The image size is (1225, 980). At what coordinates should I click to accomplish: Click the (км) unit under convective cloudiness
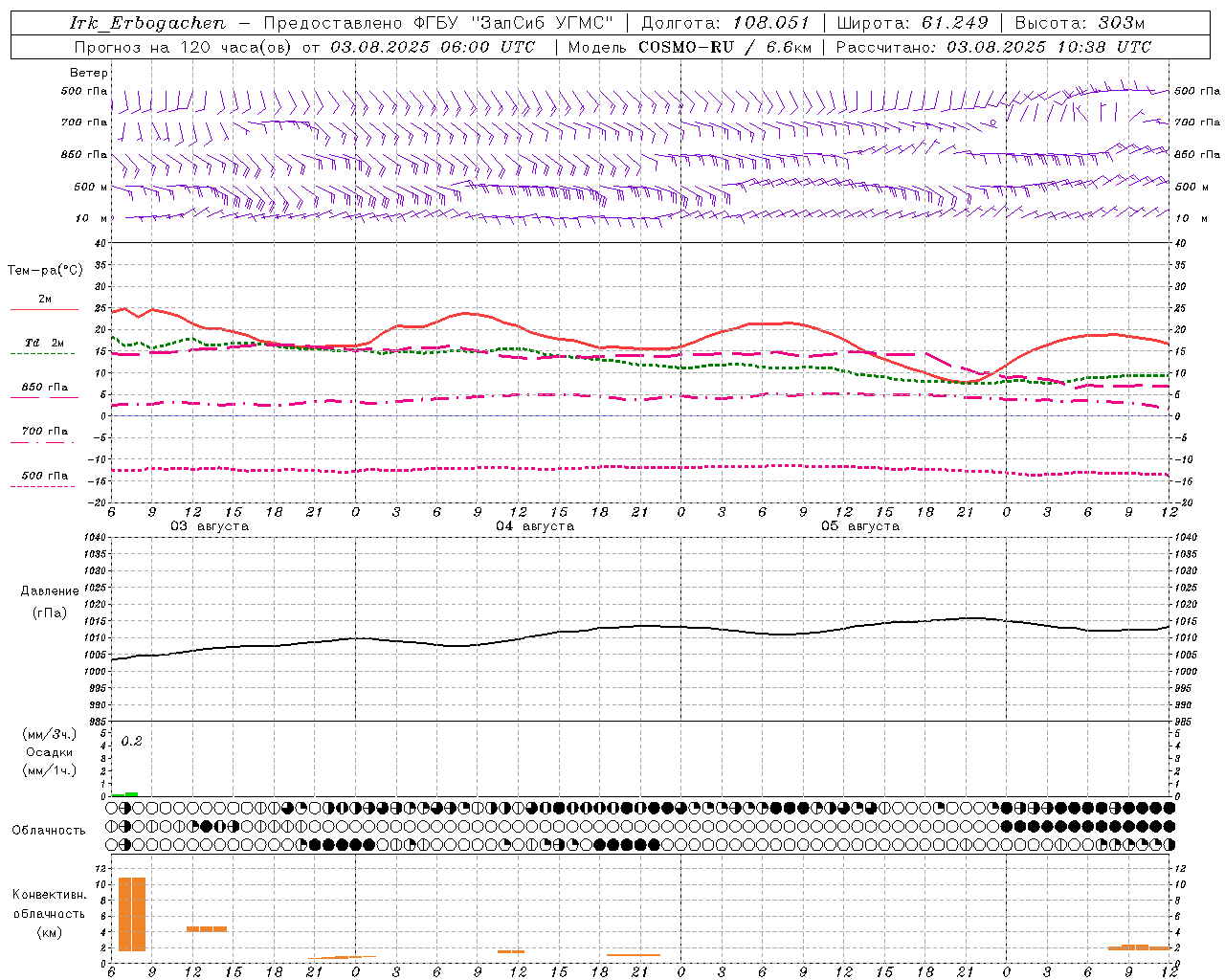(x=49, y=932)
